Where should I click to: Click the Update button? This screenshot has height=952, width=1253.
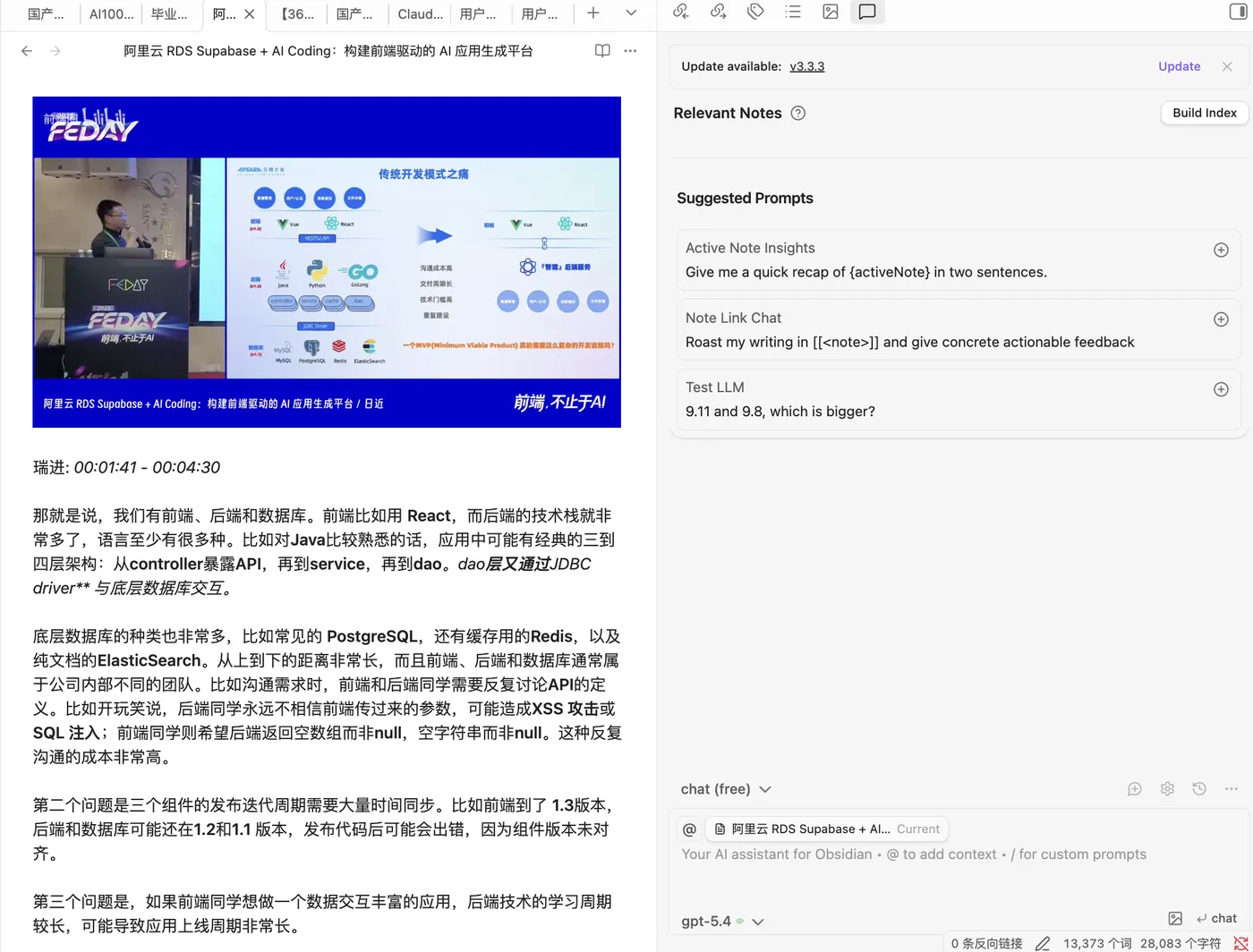1180,66
